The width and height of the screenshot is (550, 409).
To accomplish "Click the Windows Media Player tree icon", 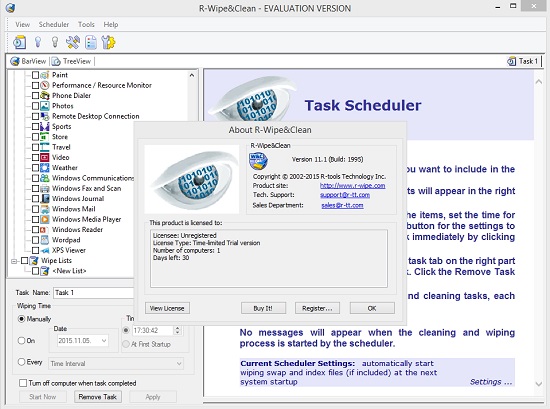I will (45, 220).
